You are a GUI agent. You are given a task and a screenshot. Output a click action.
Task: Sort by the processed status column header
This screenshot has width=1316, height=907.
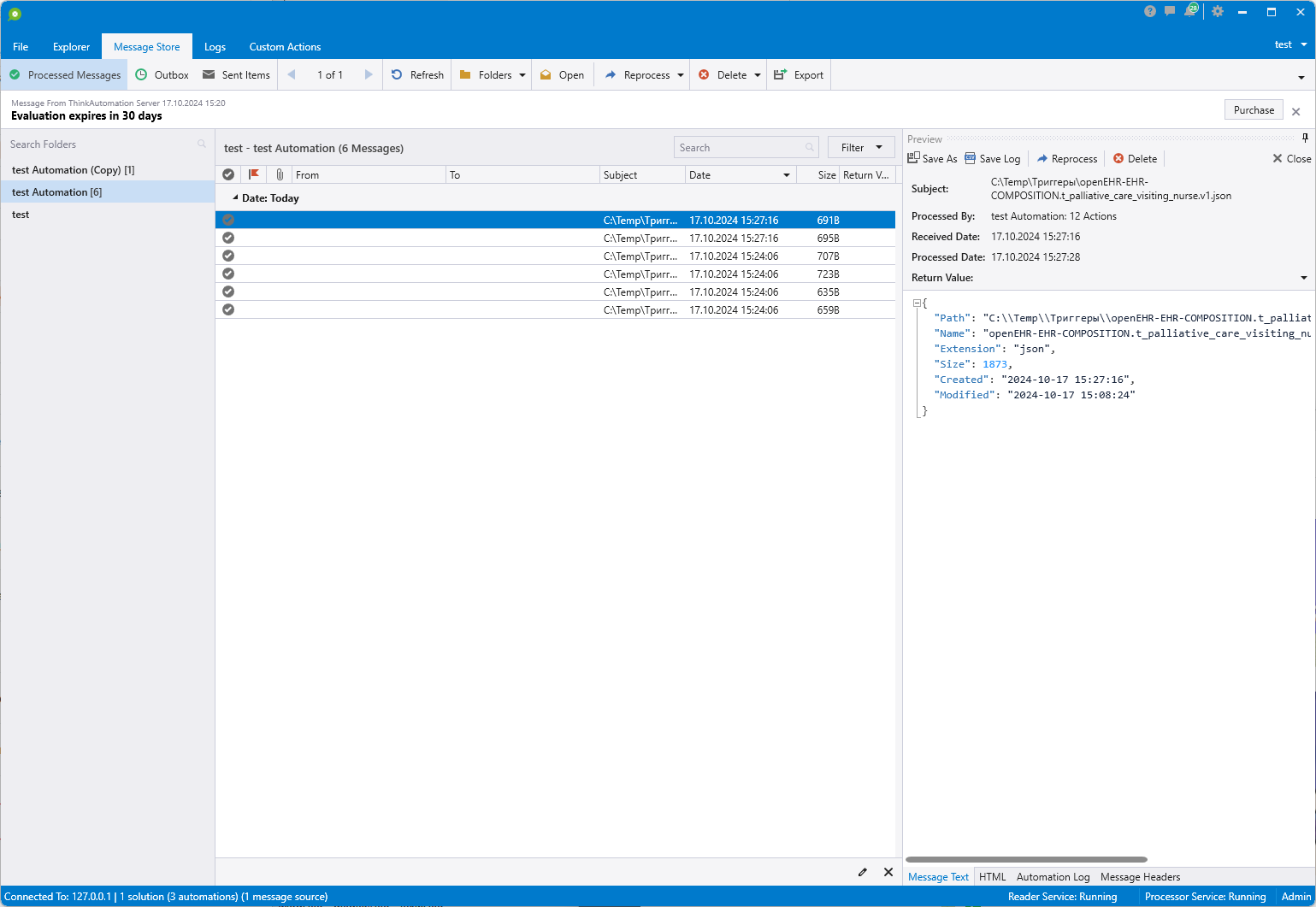point(228,174)
